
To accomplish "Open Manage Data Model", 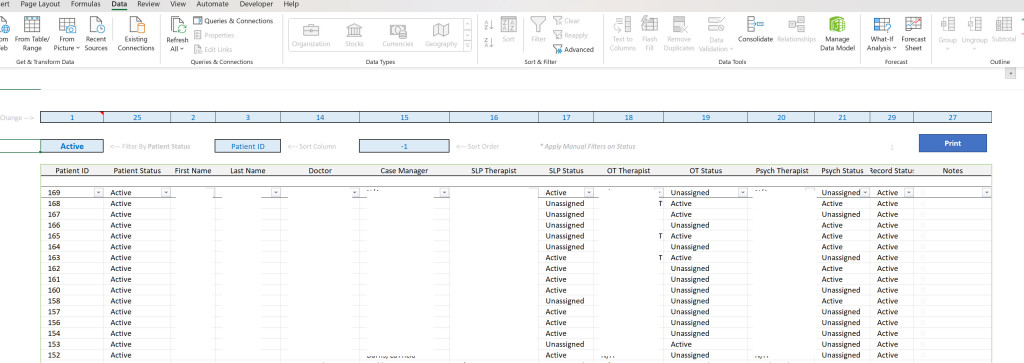I will pos(837,34).
